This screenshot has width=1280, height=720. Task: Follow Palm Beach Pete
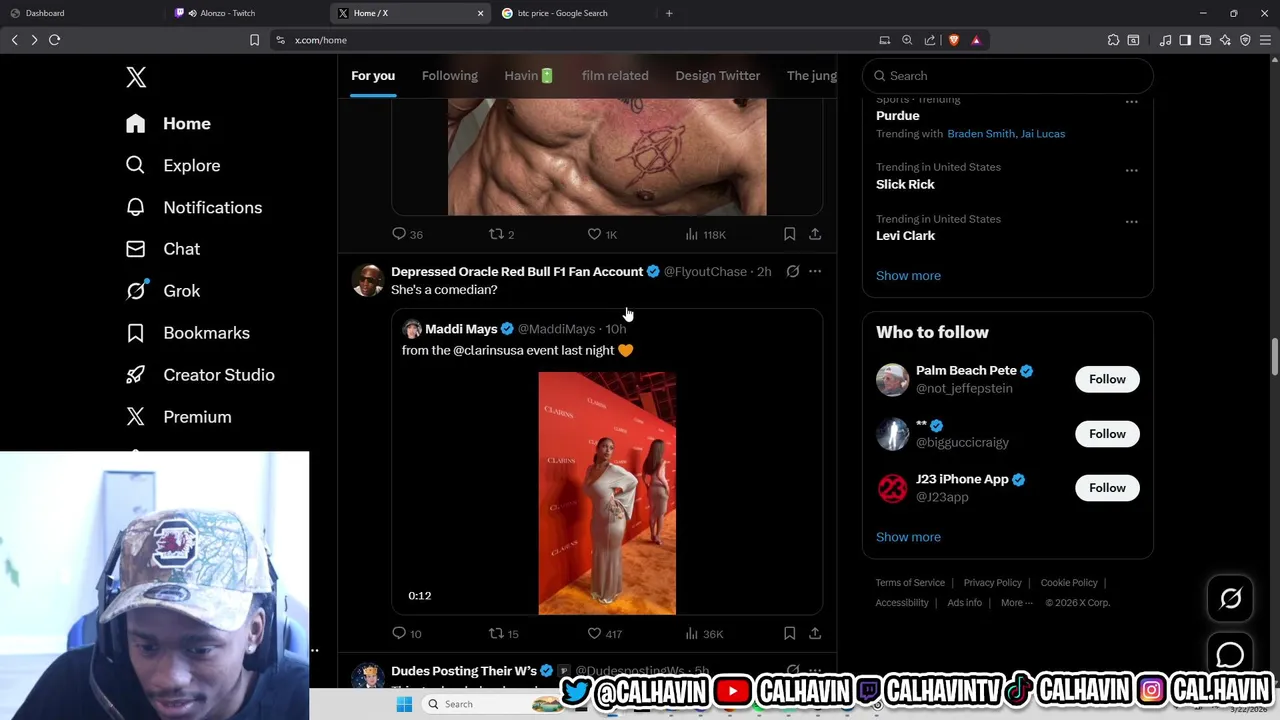coord(1107,379)
